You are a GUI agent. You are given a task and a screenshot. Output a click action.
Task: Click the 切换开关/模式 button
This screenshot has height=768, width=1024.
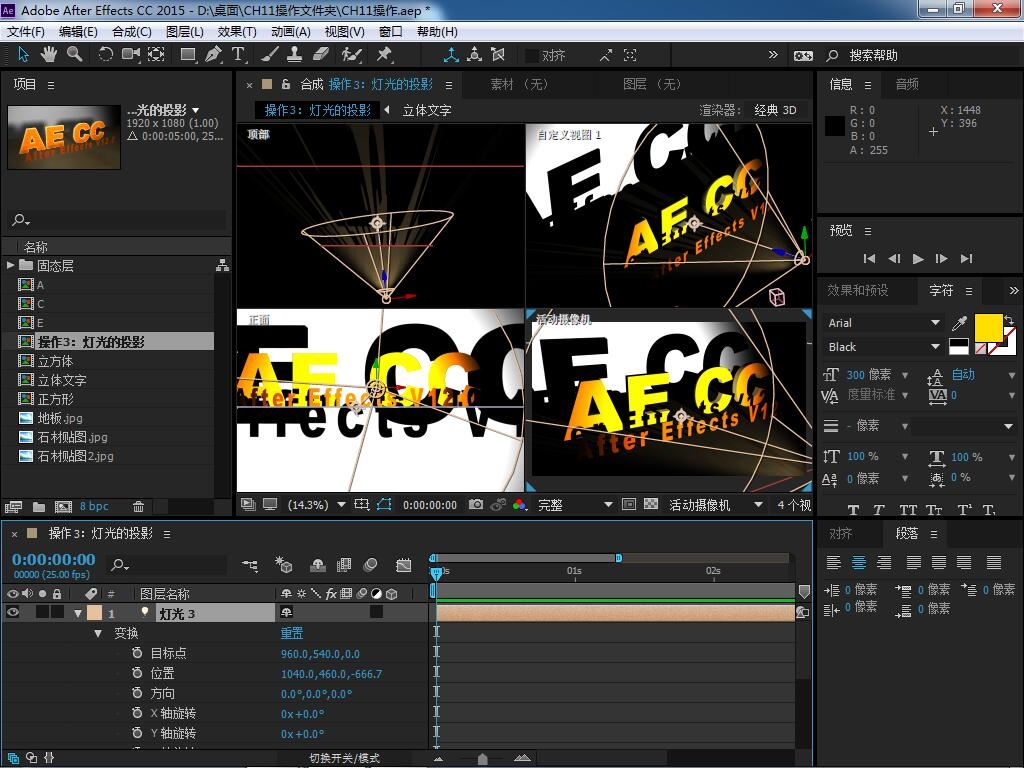[344, 758]
